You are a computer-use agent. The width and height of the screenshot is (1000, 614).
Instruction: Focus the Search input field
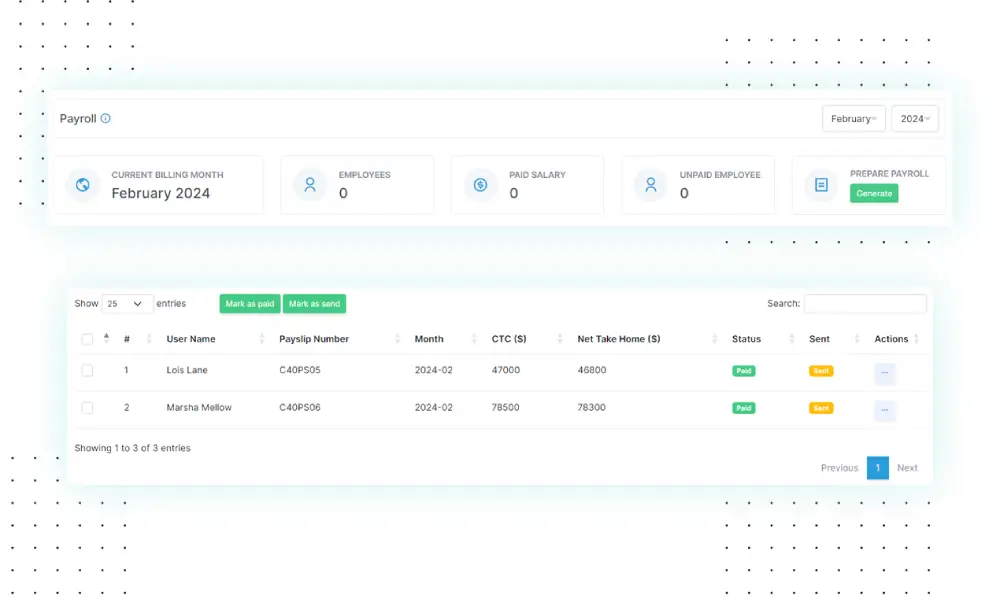click(865, 304)
